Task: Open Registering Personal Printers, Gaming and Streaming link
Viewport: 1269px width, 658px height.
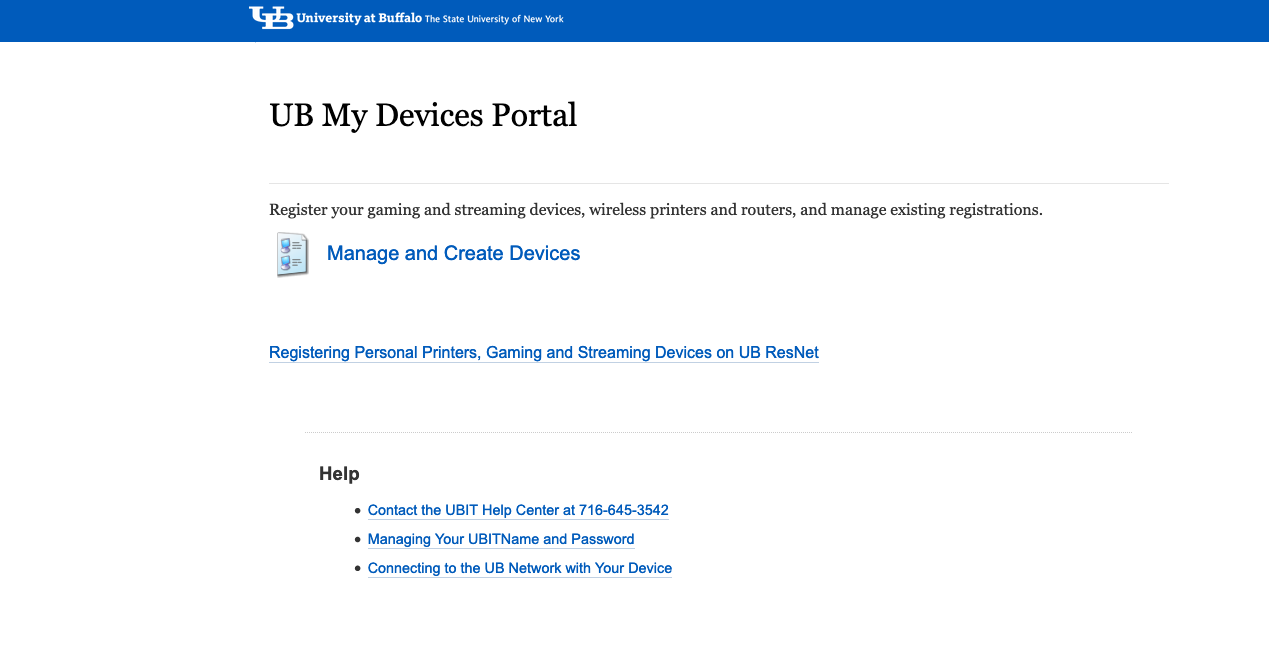Action: (543, 353)
